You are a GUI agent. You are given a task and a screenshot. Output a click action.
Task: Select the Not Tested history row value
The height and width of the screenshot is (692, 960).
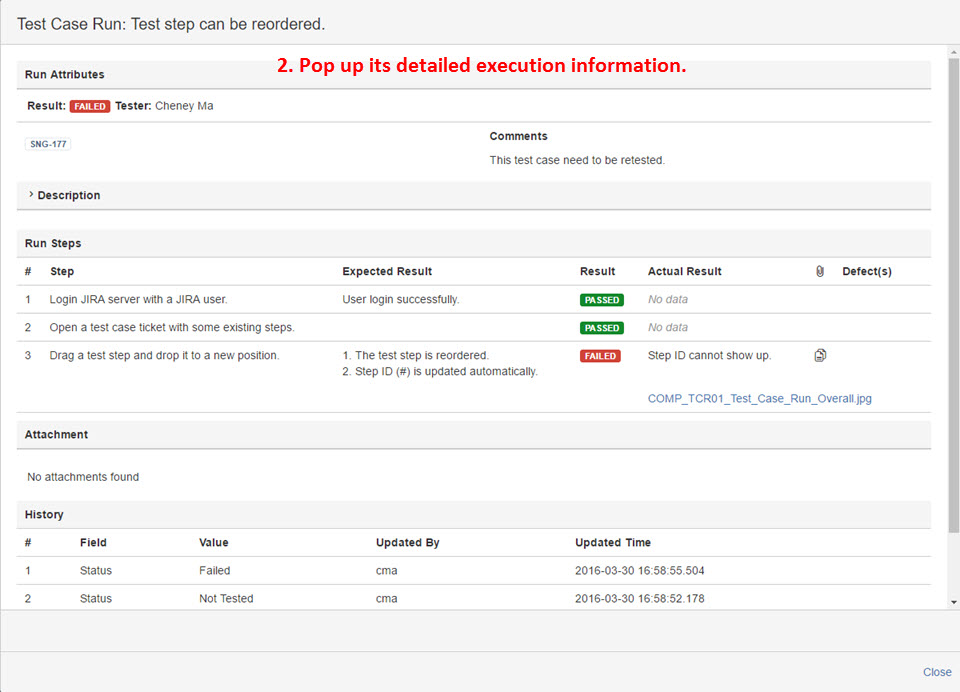pyautogui.click(x=226, y=598)
